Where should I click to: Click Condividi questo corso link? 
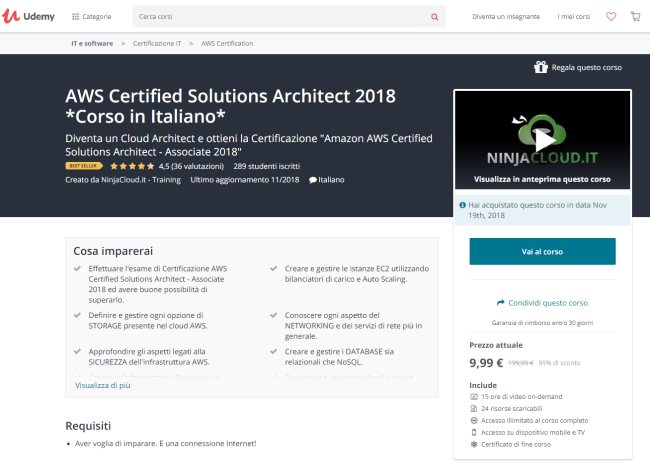point(548,303)
